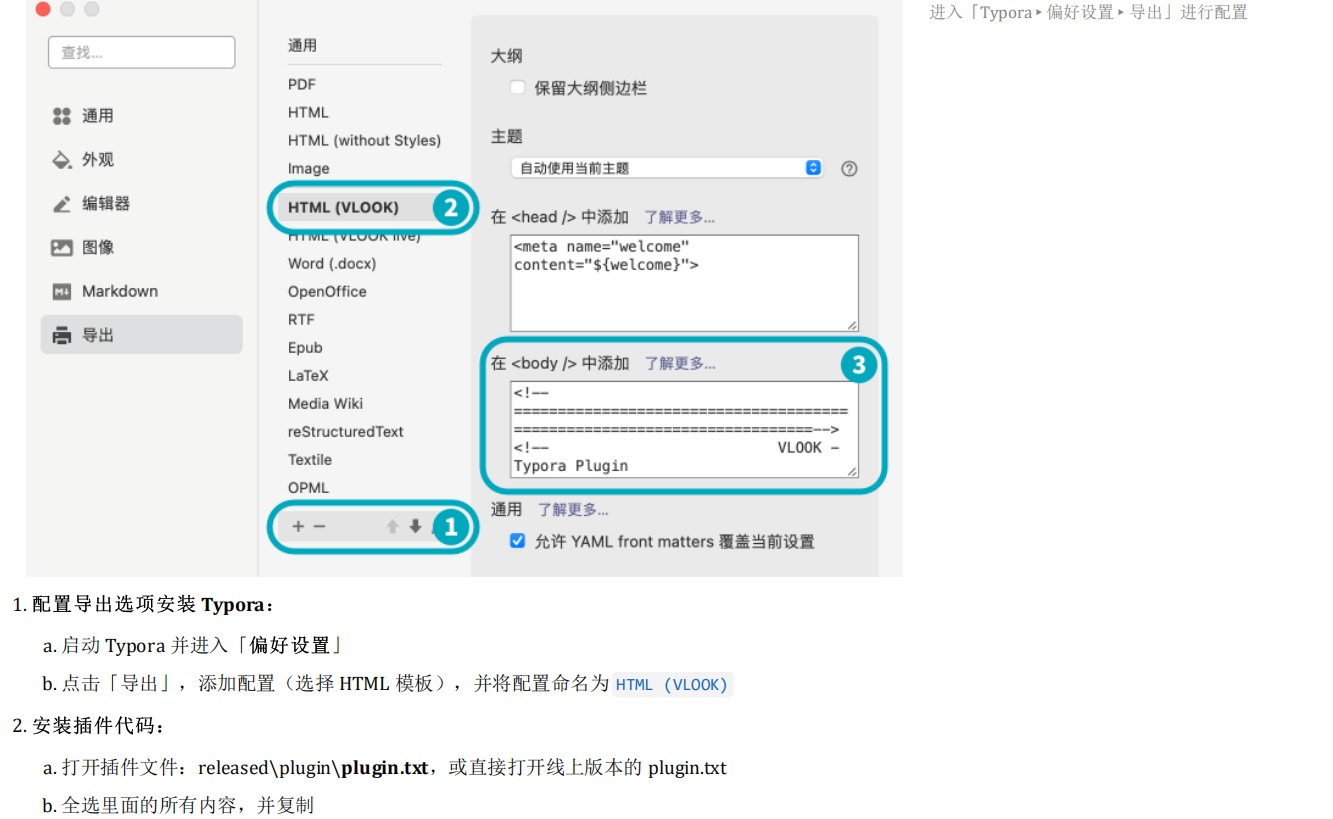Select the Image export format

coord(308,168)
